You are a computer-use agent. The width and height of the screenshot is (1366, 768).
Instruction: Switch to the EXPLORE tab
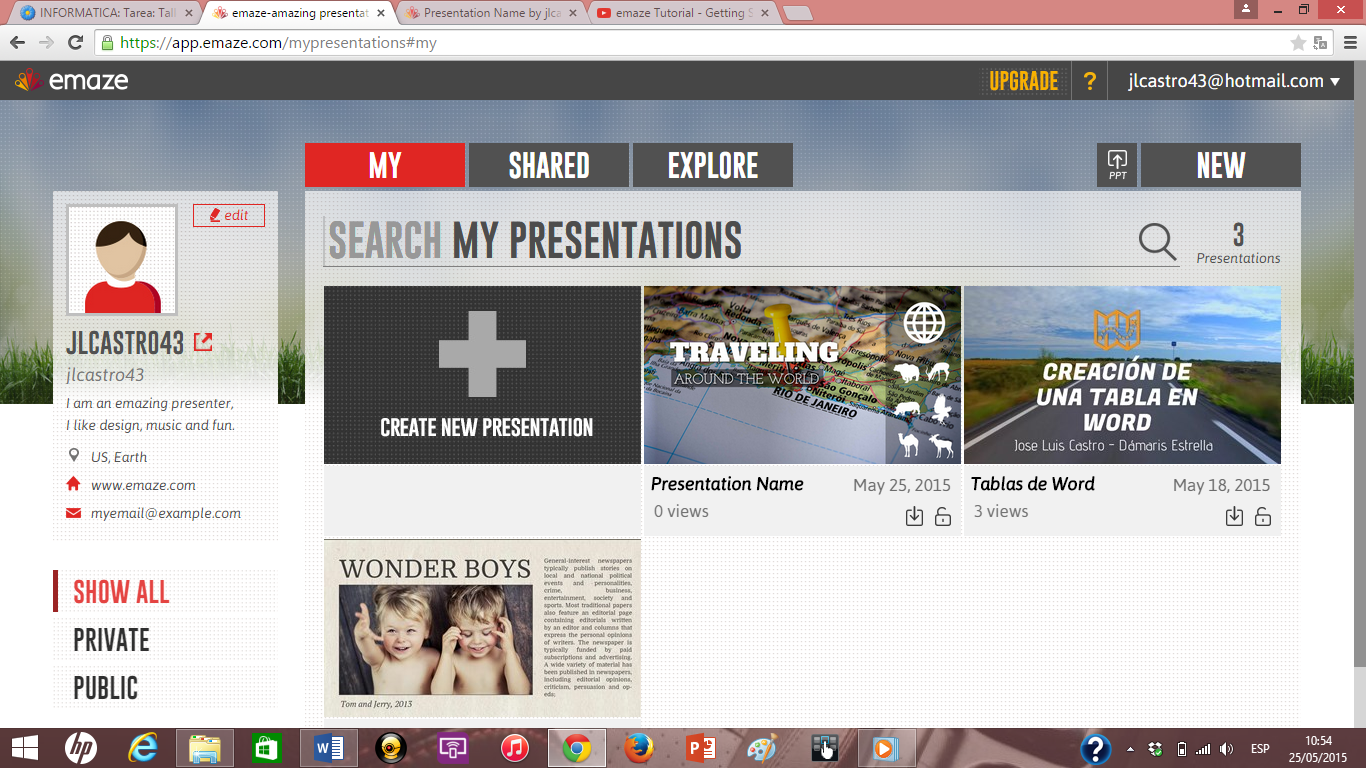click(x=713, y=165)
